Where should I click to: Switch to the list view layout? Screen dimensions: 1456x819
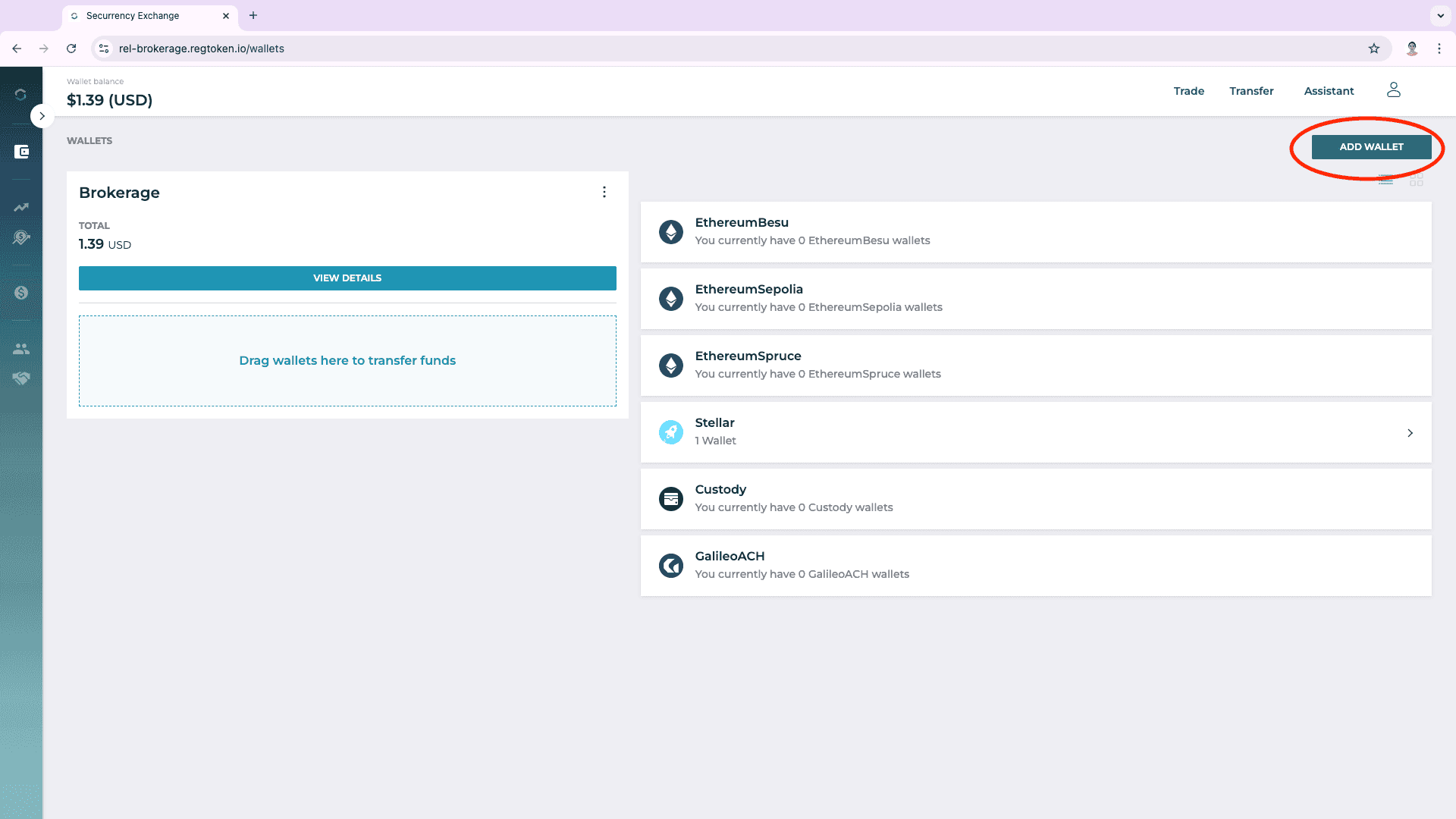[x=1385, y=180]
